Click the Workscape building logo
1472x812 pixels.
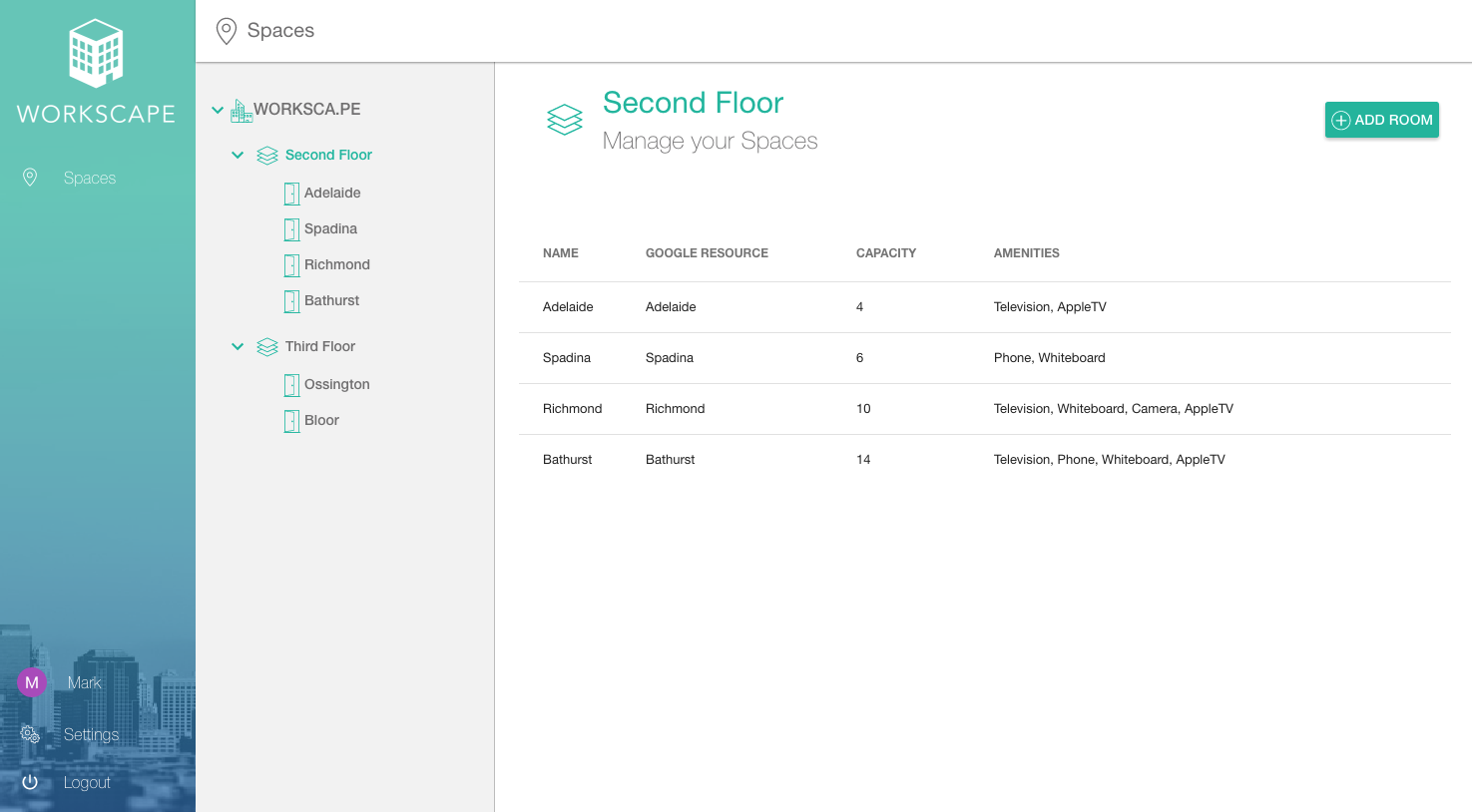click(96, 52)
